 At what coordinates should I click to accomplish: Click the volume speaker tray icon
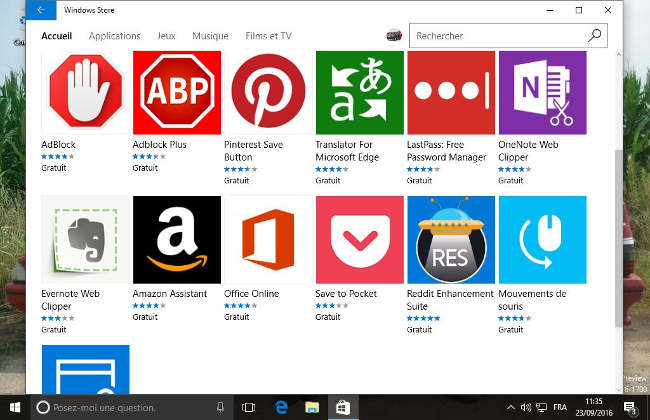tap(526, 408)
